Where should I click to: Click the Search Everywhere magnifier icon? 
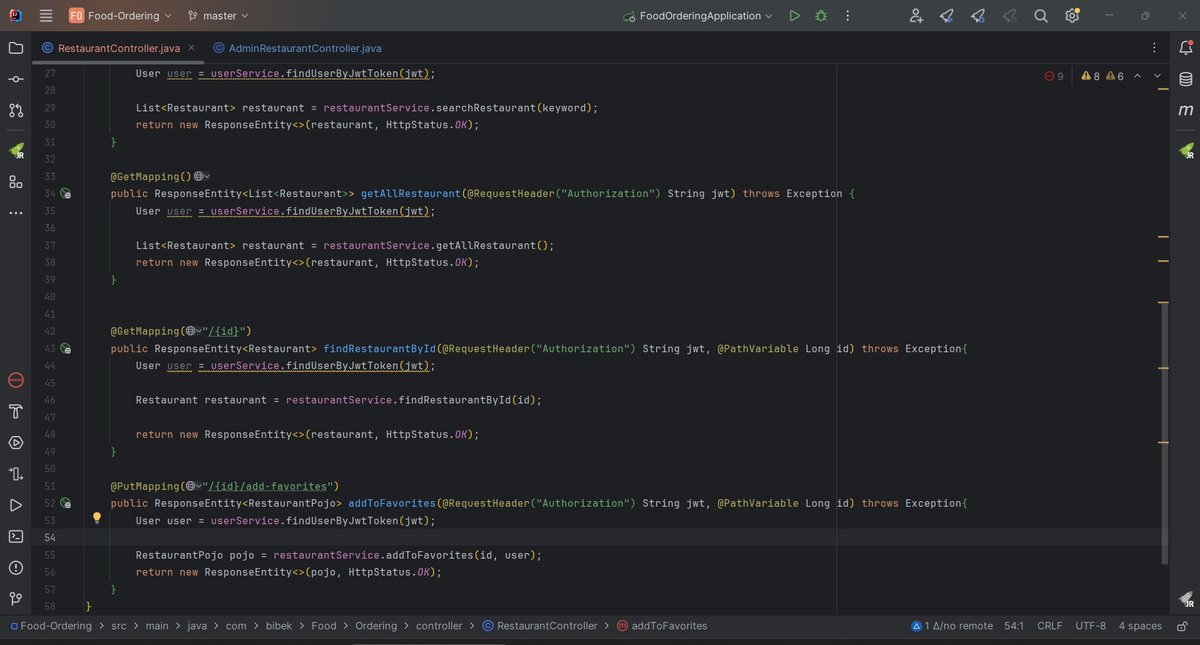click(x=1041, y=16)
